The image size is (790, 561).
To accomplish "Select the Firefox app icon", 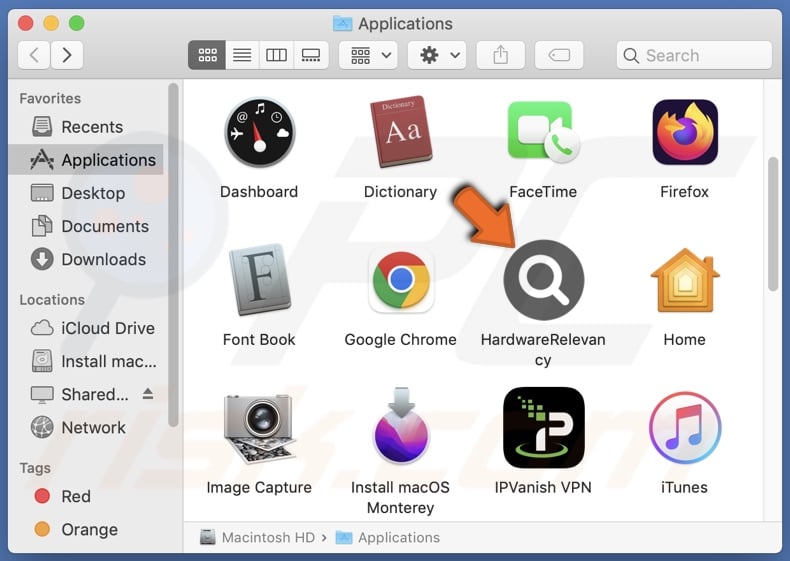I will [x=685, y=132].
